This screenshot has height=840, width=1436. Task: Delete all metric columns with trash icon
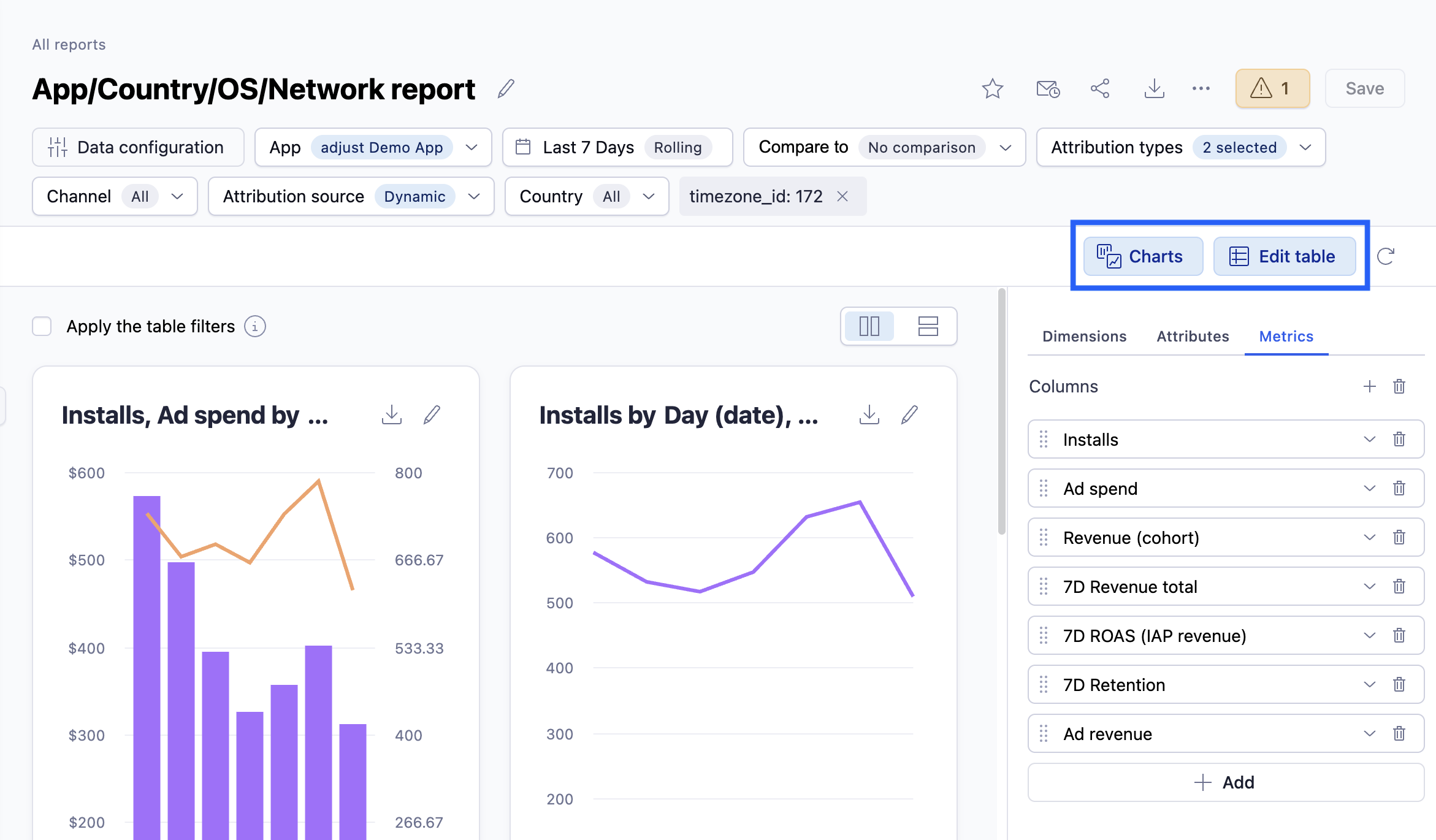[x=1399, y=386]
